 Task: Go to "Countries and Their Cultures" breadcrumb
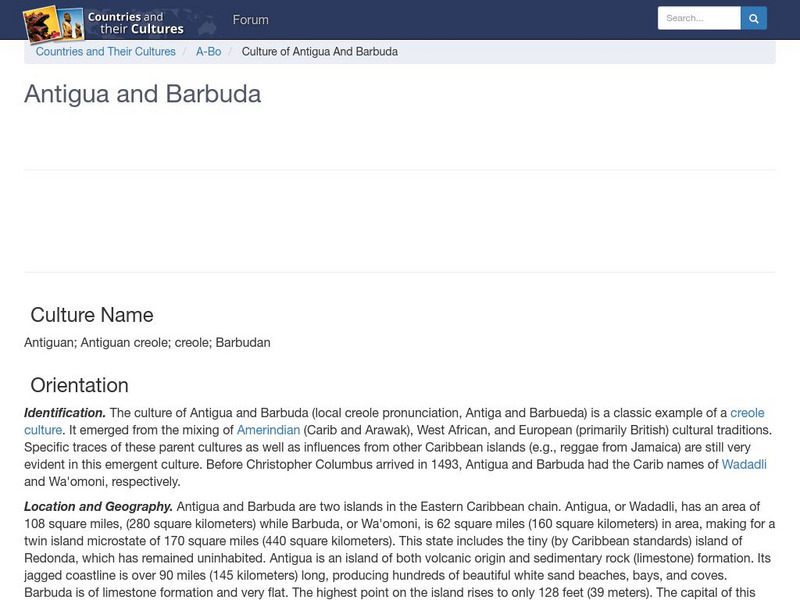(105, 51)
